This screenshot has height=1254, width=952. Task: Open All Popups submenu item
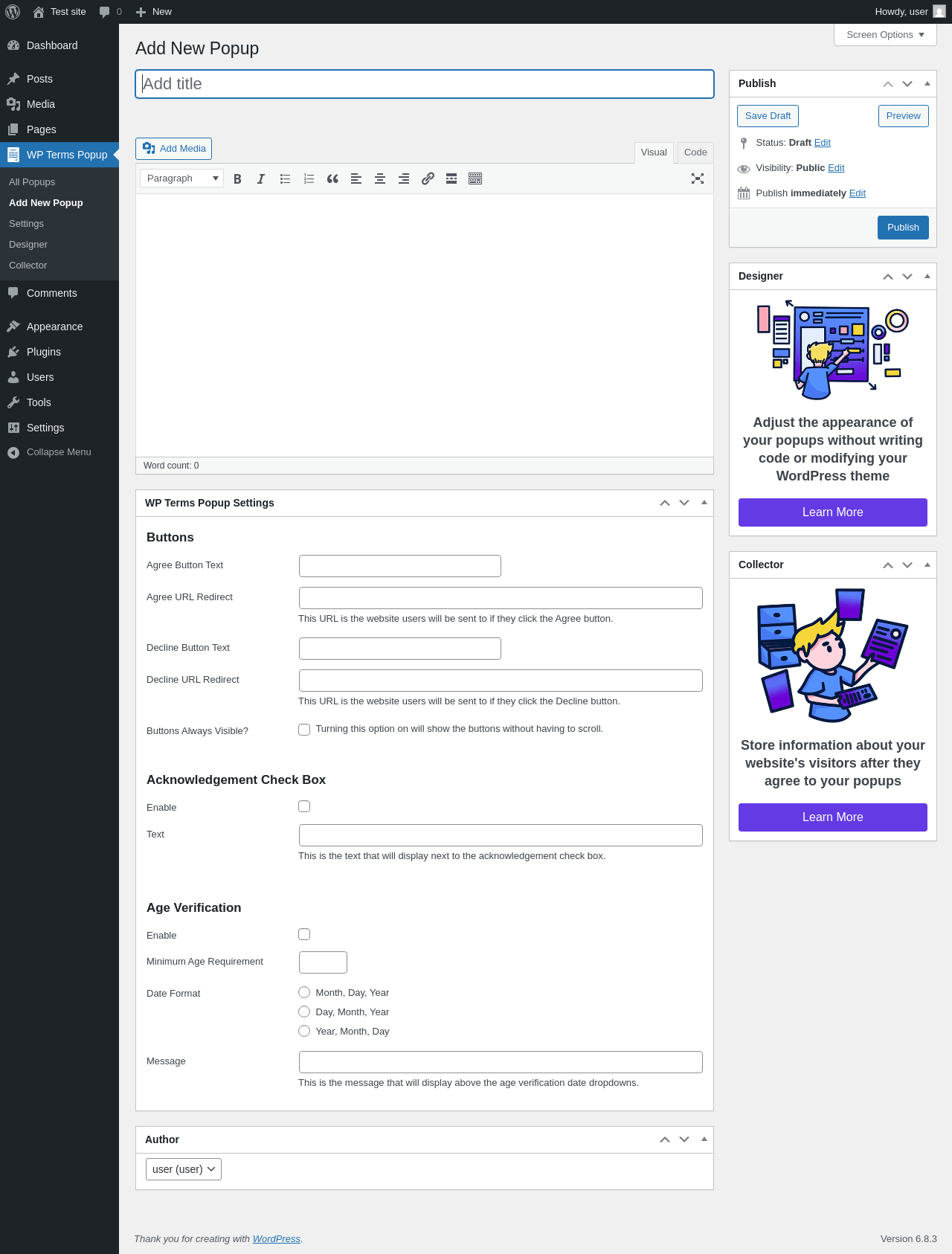coord(32,182)
